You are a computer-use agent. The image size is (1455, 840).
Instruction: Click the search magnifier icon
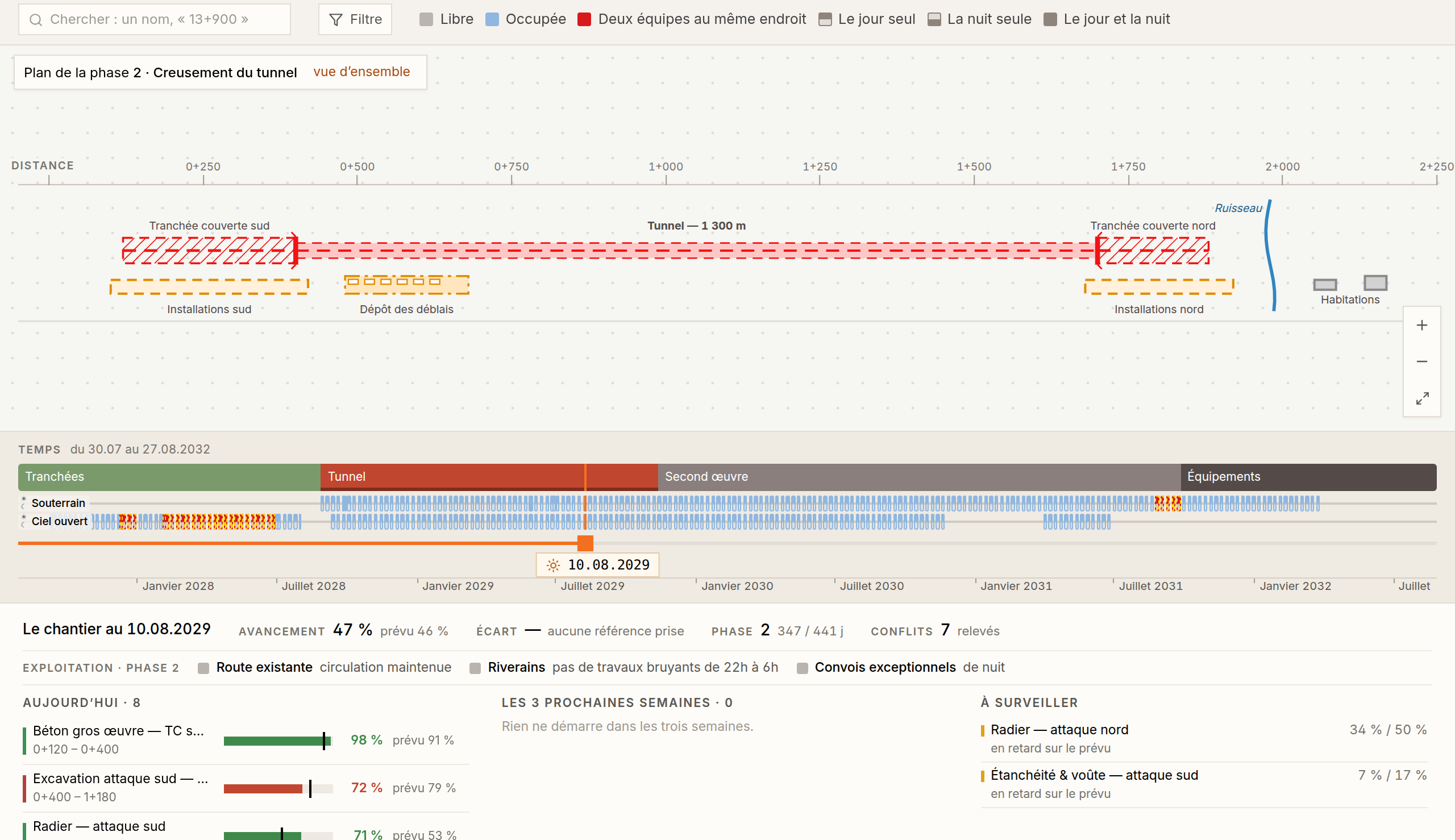(36, 20)
